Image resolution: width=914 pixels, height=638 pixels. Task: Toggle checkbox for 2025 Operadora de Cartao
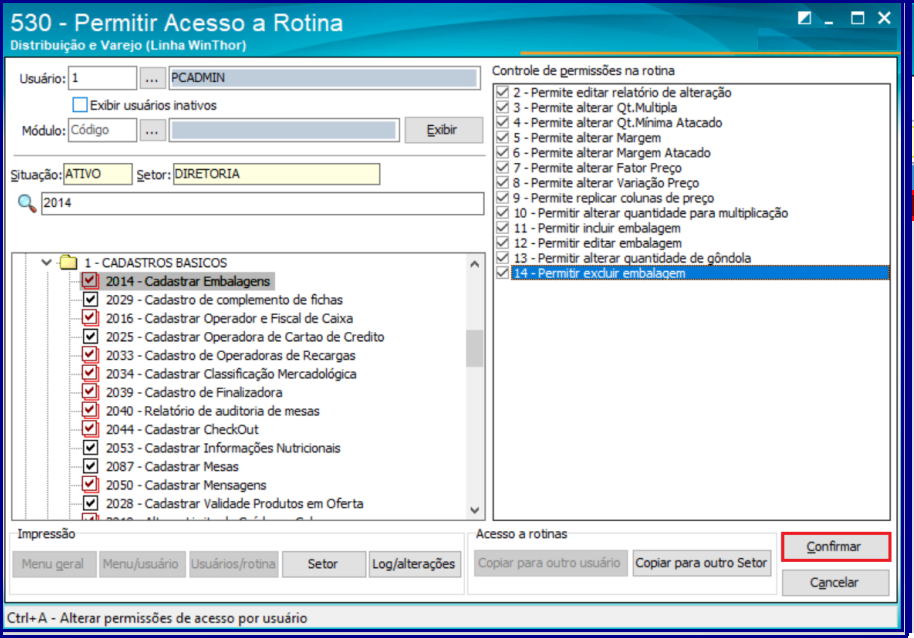click(90, 337)
